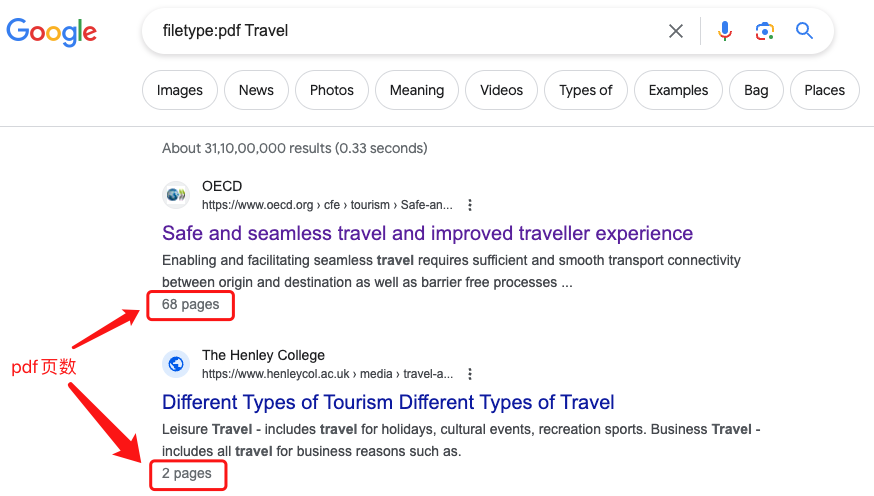This screenshot has height=496, width=874.
Task: Open Different Types of Tourism result link
Action: pyautogui.click(x=388, y=402)
